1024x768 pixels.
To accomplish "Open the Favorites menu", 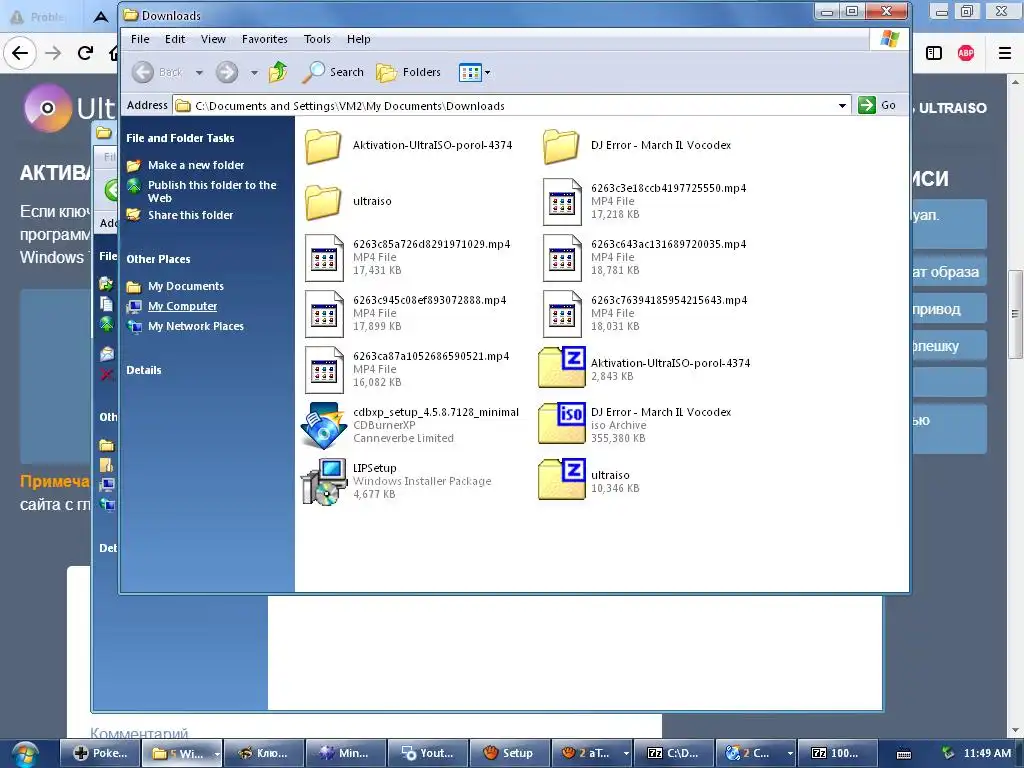I will (264, 39).
